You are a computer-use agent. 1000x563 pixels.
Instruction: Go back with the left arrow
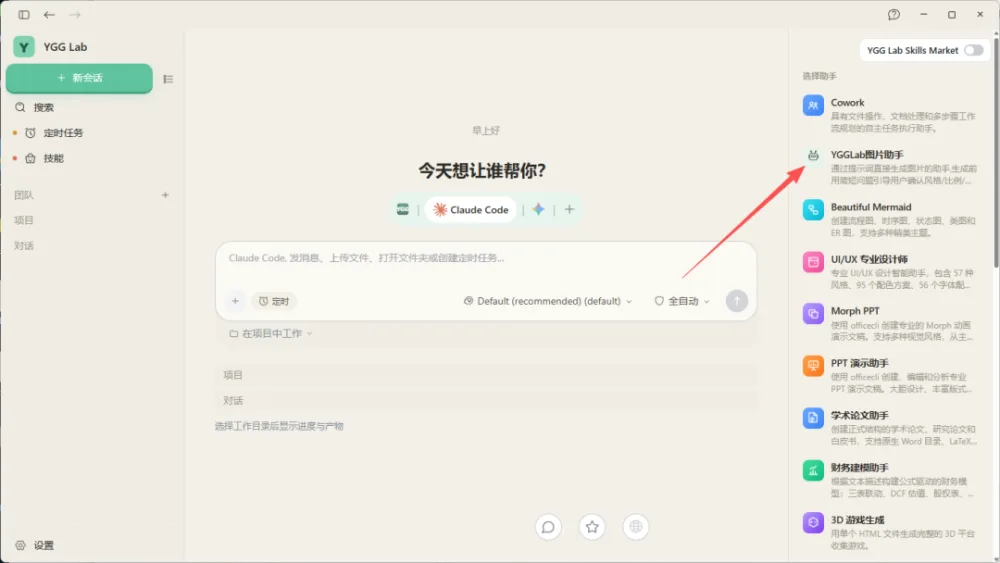pos(49,15)
